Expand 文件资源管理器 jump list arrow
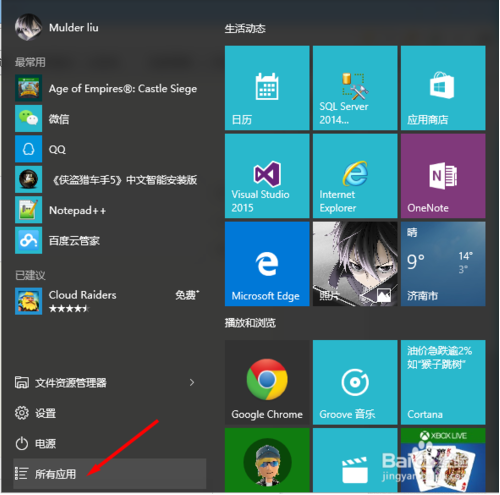 coord(192,383)
